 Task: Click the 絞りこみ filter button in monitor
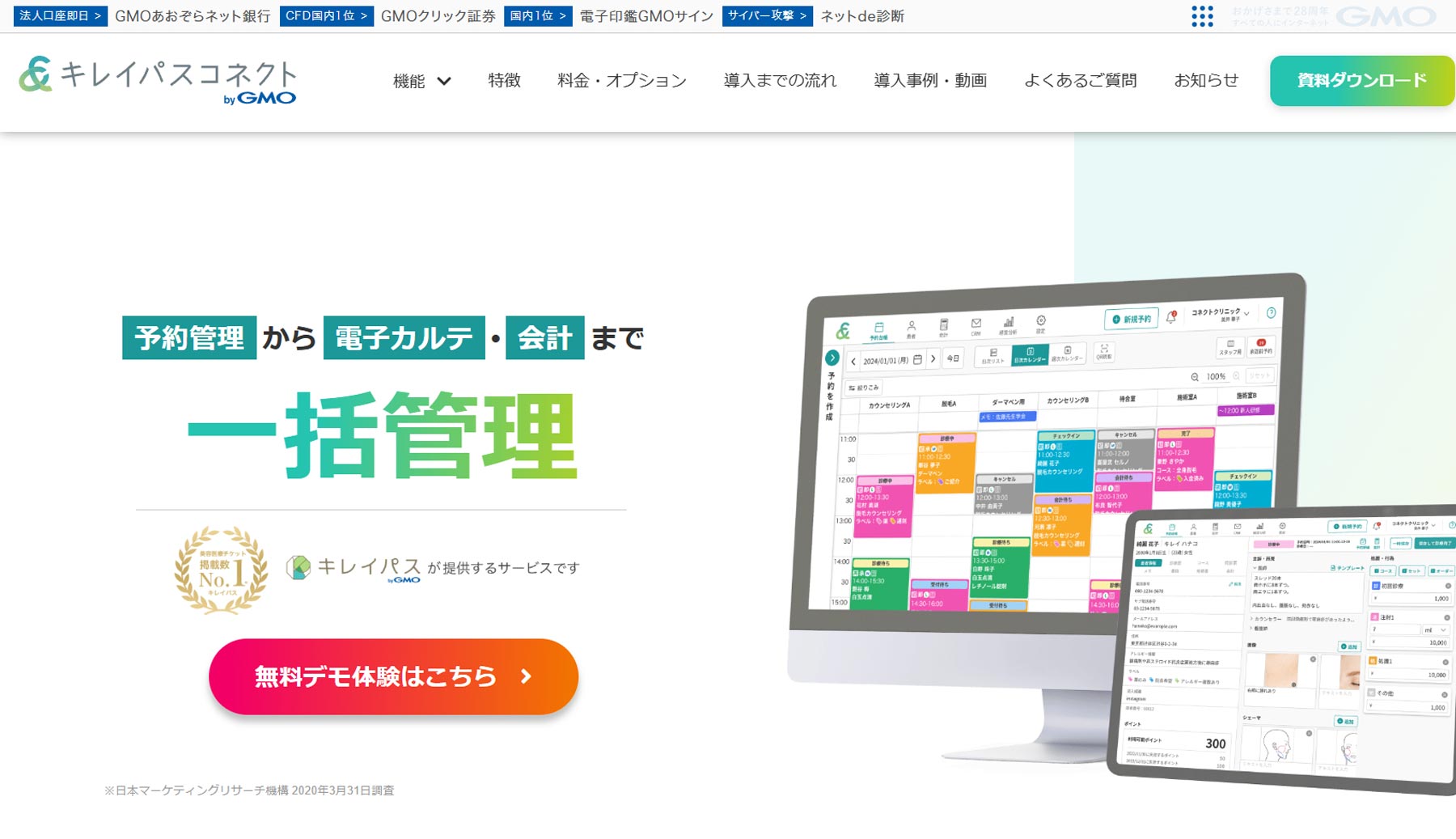point(864,388)
